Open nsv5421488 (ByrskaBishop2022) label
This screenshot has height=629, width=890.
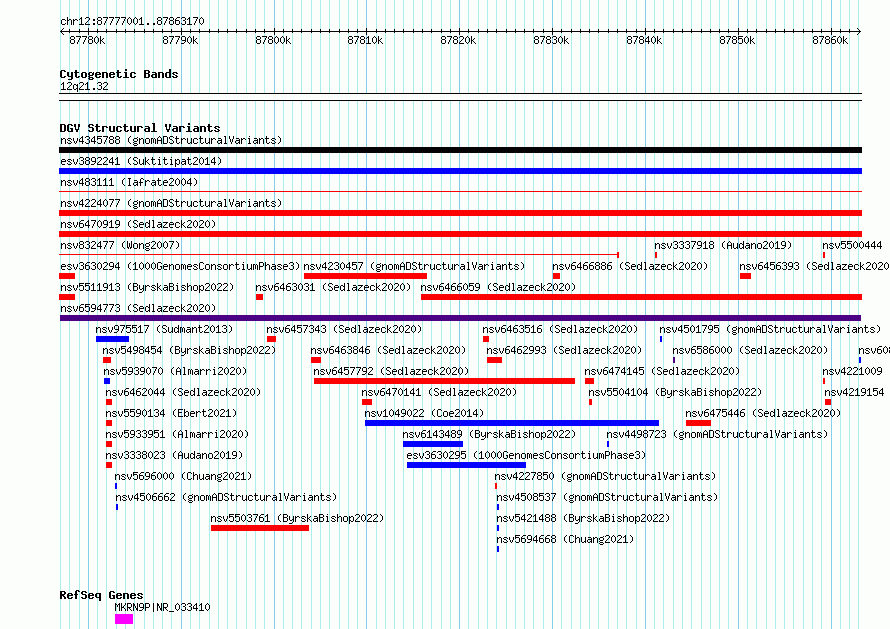pyautogui.click(x=583, y=518)
